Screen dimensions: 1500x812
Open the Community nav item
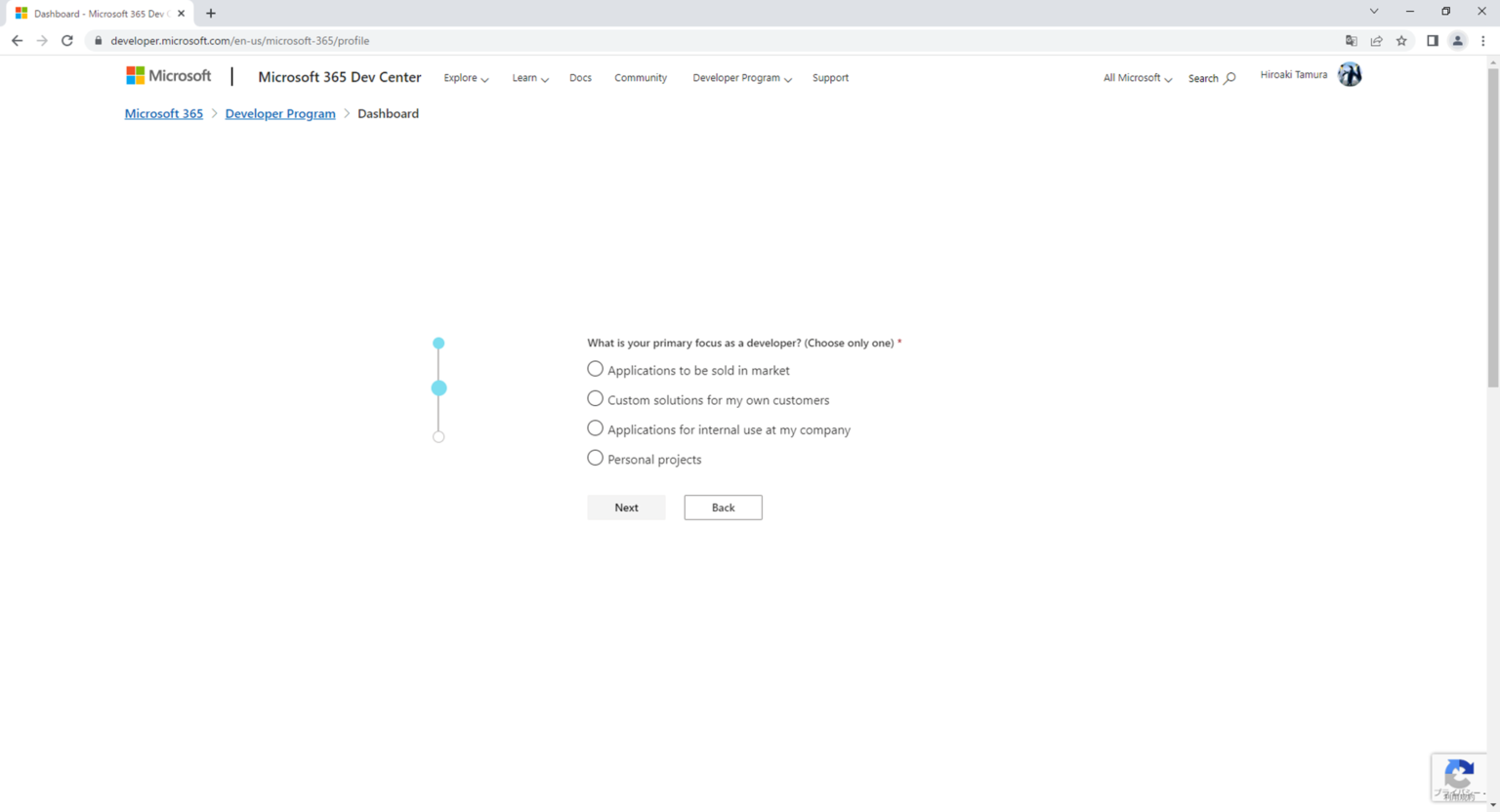pos(641,78)
